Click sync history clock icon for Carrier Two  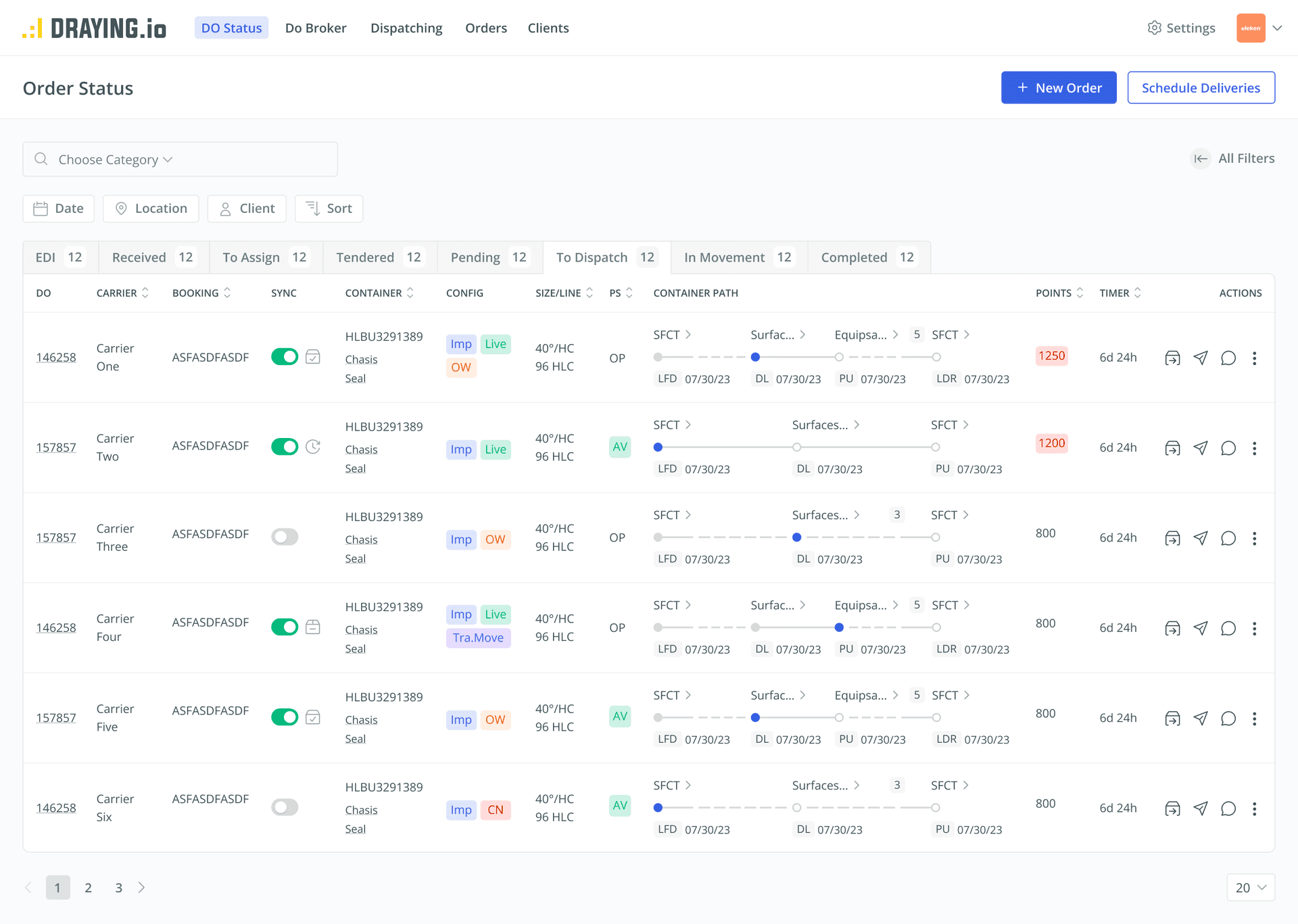click(313, 447)
